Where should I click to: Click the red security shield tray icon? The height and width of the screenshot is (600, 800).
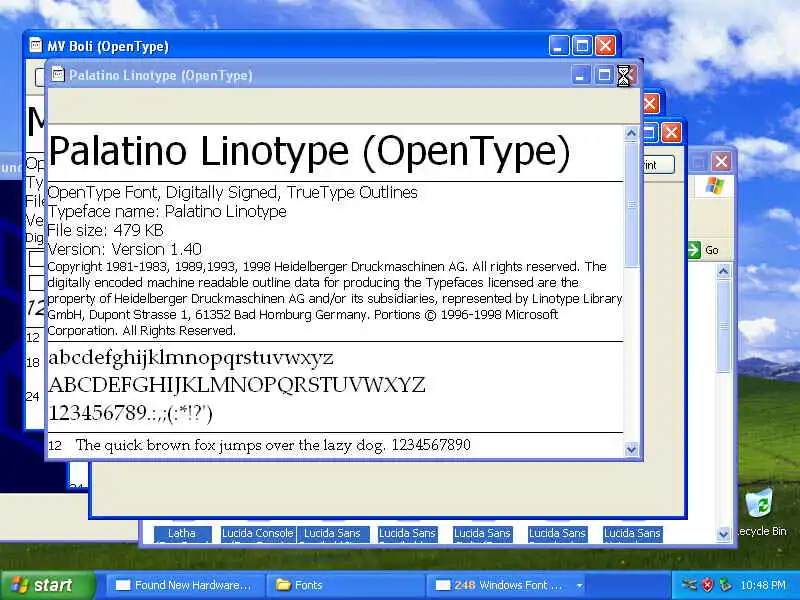(708, 585)
